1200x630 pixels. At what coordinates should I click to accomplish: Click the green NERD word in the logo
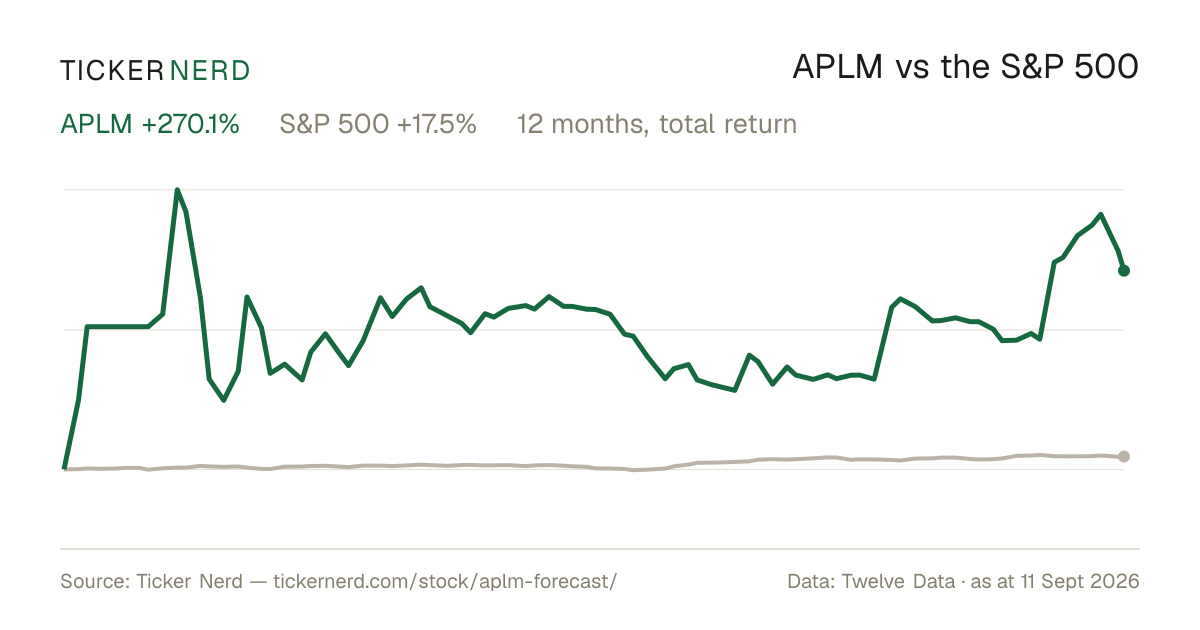click(x=210, y=70)
